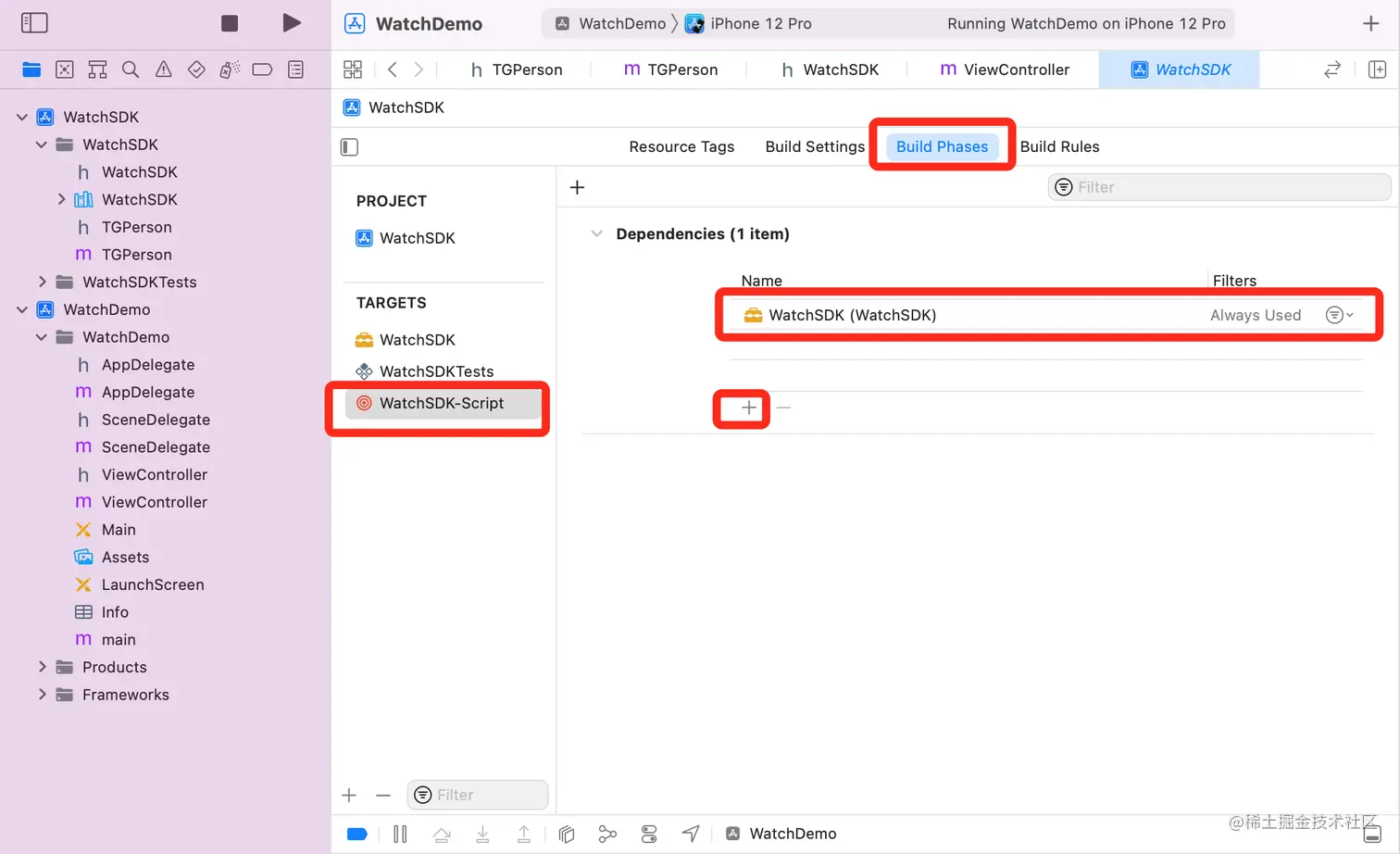Toggle breakpoints activation in debug bar

pyautogui.click(x=357, y=835)
